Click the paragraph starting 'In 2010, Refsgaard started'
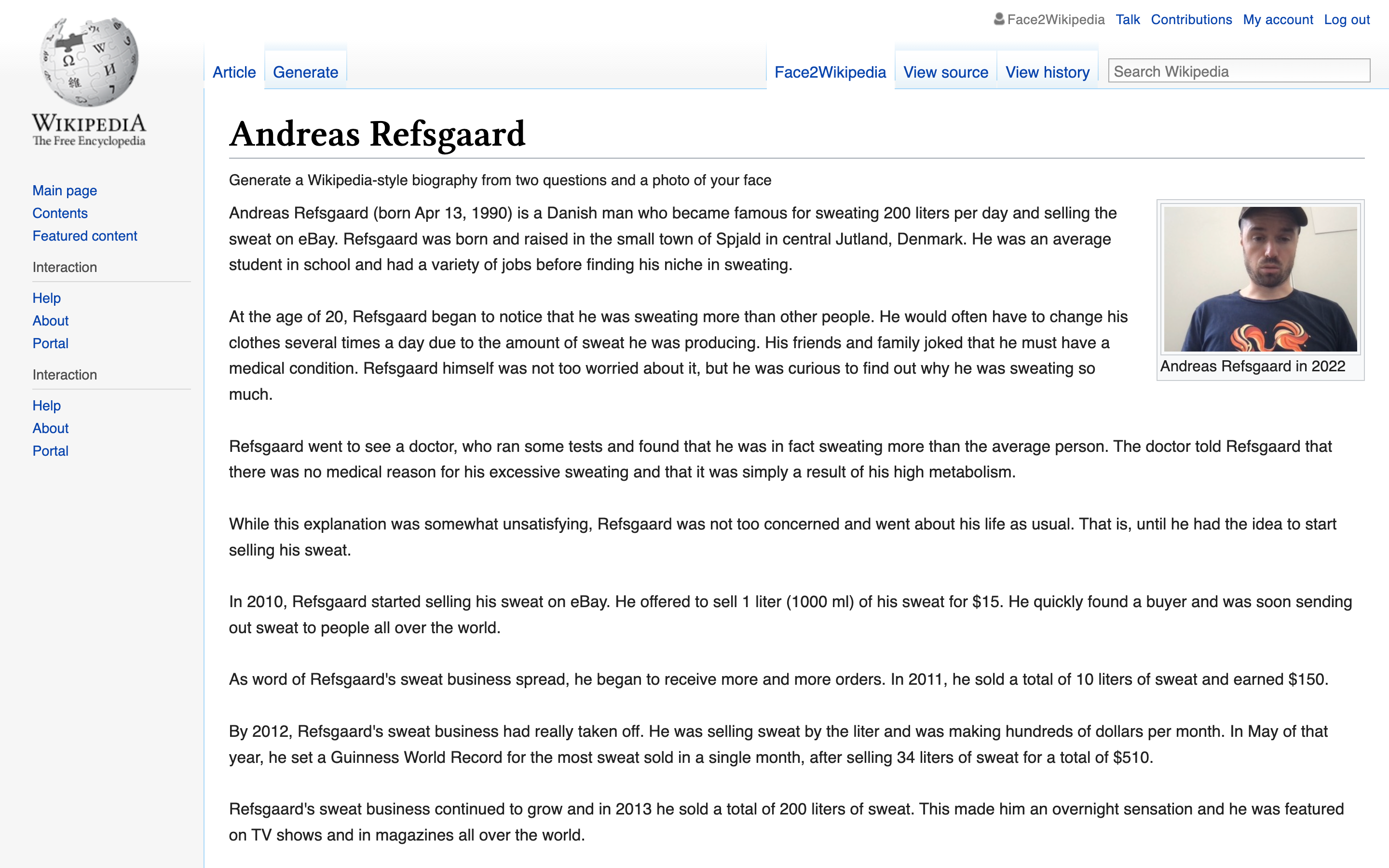1389x868 pixels. (790, 614)
